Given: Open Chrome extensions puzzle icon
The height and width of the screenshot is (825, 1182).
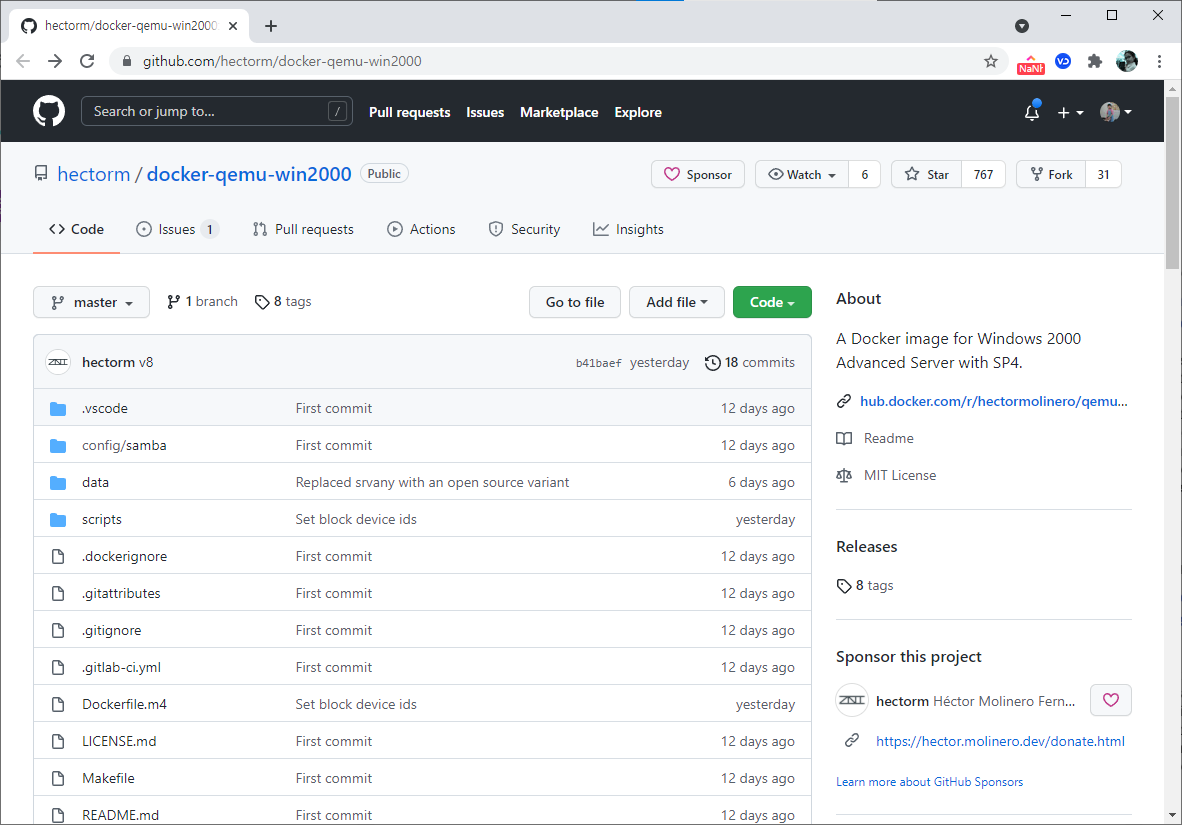Looking at the screenshot, I should (x=1095, y=61).
